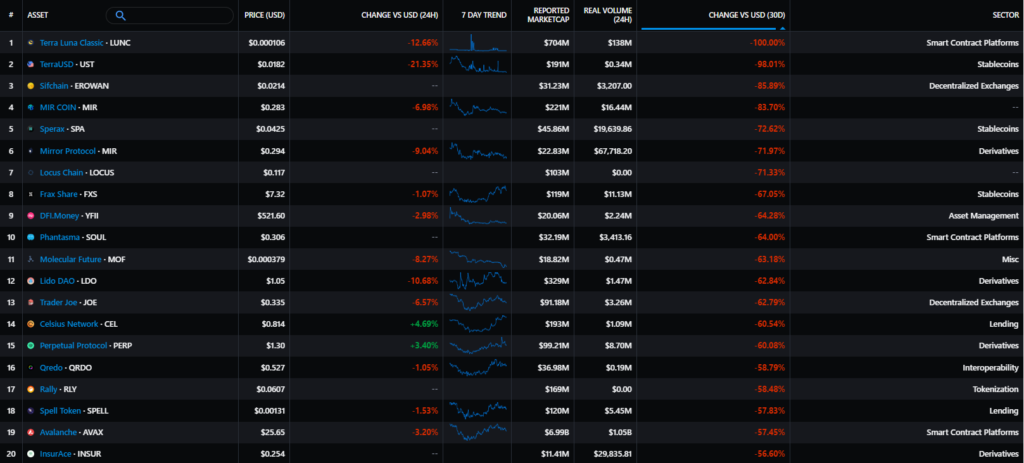This screenshot has width=1024, height=463.
Task: Click the Sperax coin icon
Action: (x=31, y=129)
